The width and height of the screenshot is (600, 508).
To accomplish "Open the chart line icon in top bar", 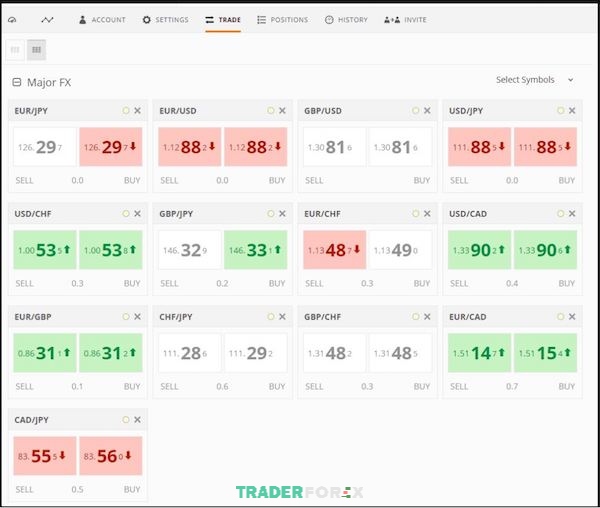I will [47, 20].
